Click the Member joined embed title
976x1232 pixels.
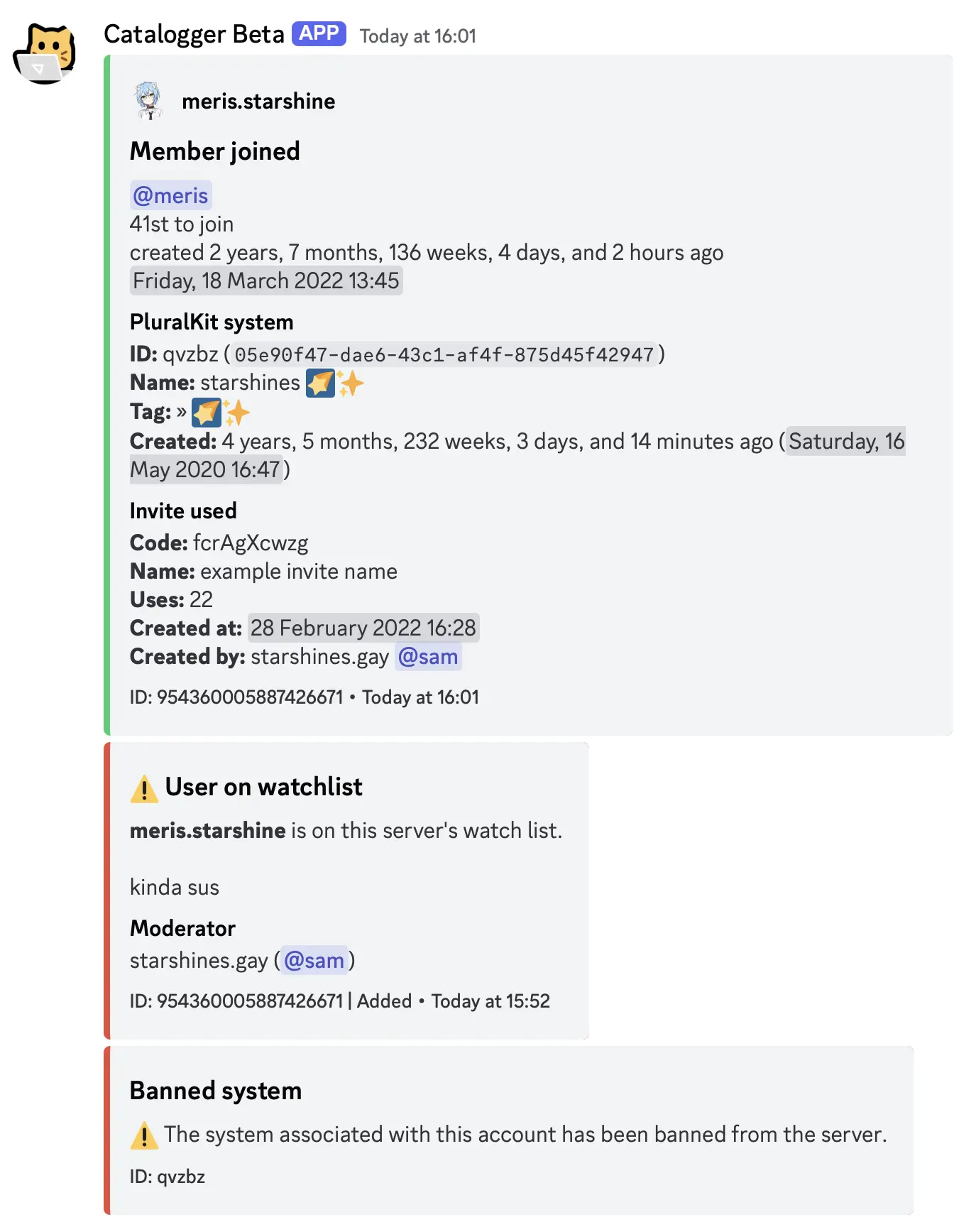coord(214,151)
